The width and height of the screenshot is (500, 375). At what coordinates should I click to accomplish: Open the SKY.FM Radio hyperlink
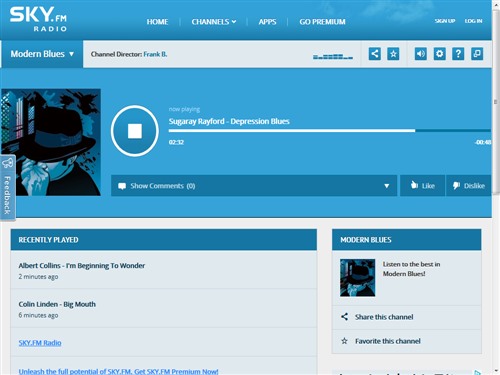(x=40, y=343)
